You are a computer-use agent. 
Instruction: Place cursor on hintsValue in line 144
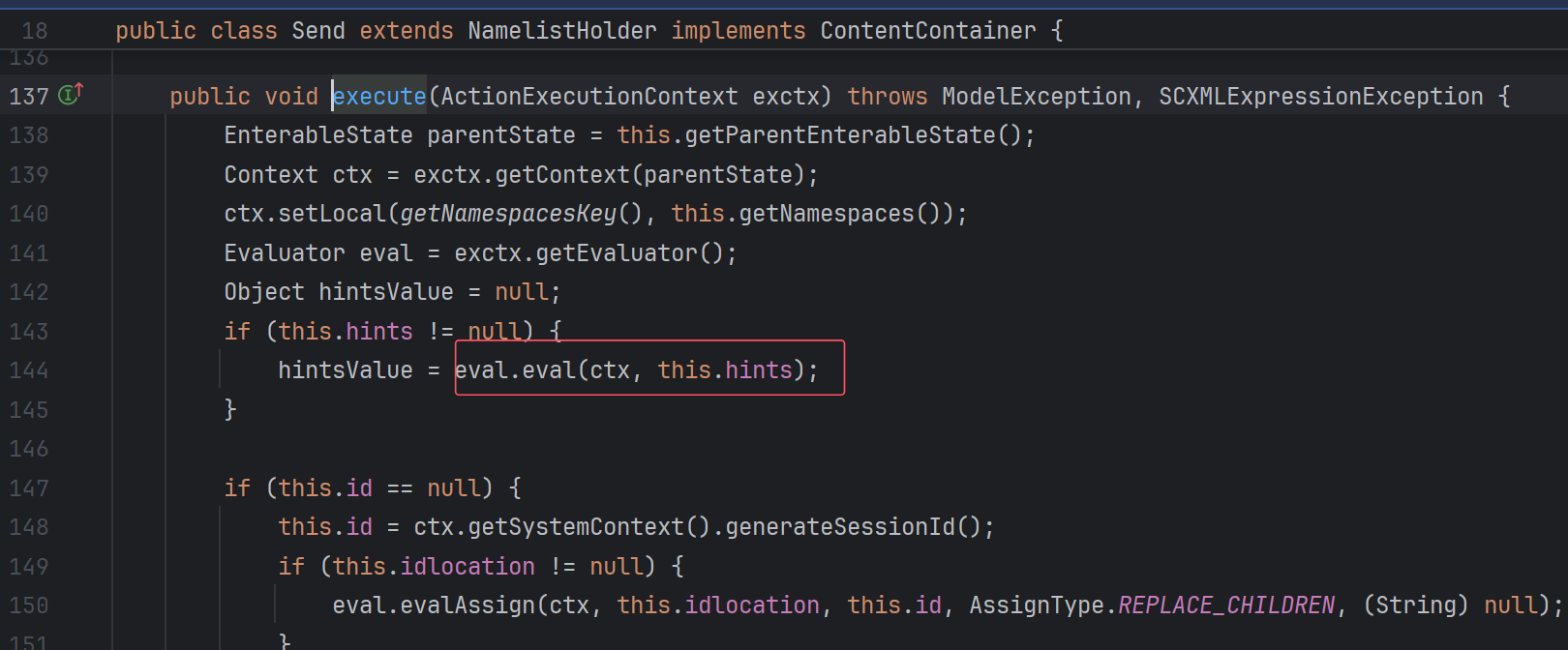[x=345, y=370]
